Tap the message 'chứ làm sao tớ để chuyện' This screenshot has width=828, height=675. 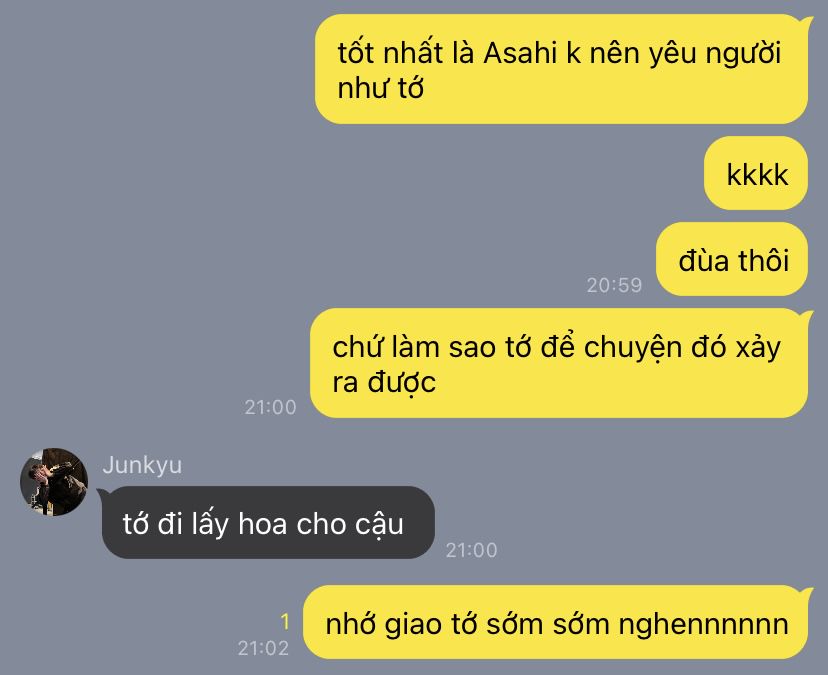point(560,363)
